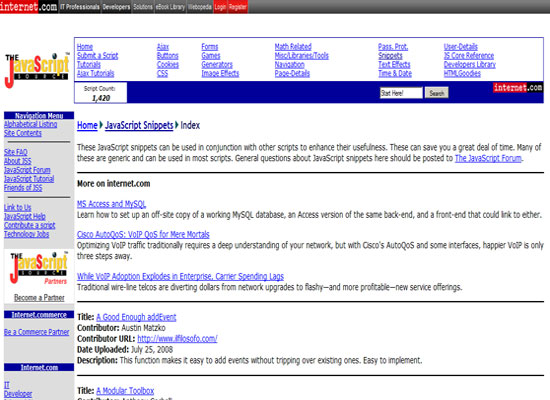Open the A Good Enough addEvent script
This screenshot has width=550, height=400.
[136, 317]
